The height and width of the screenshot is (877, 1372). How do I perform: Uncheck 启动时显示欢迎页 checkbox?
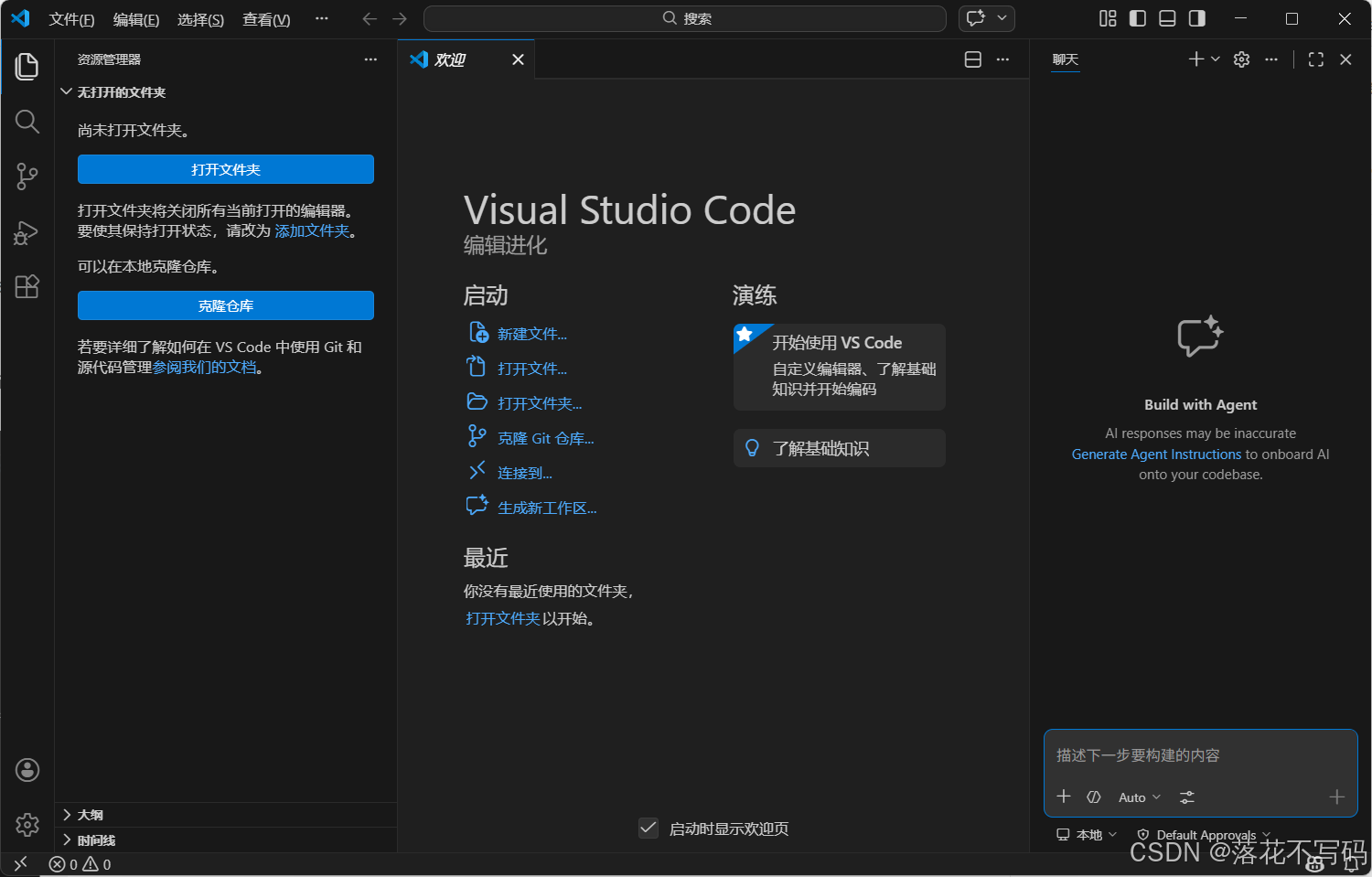[x=648, y=829]
